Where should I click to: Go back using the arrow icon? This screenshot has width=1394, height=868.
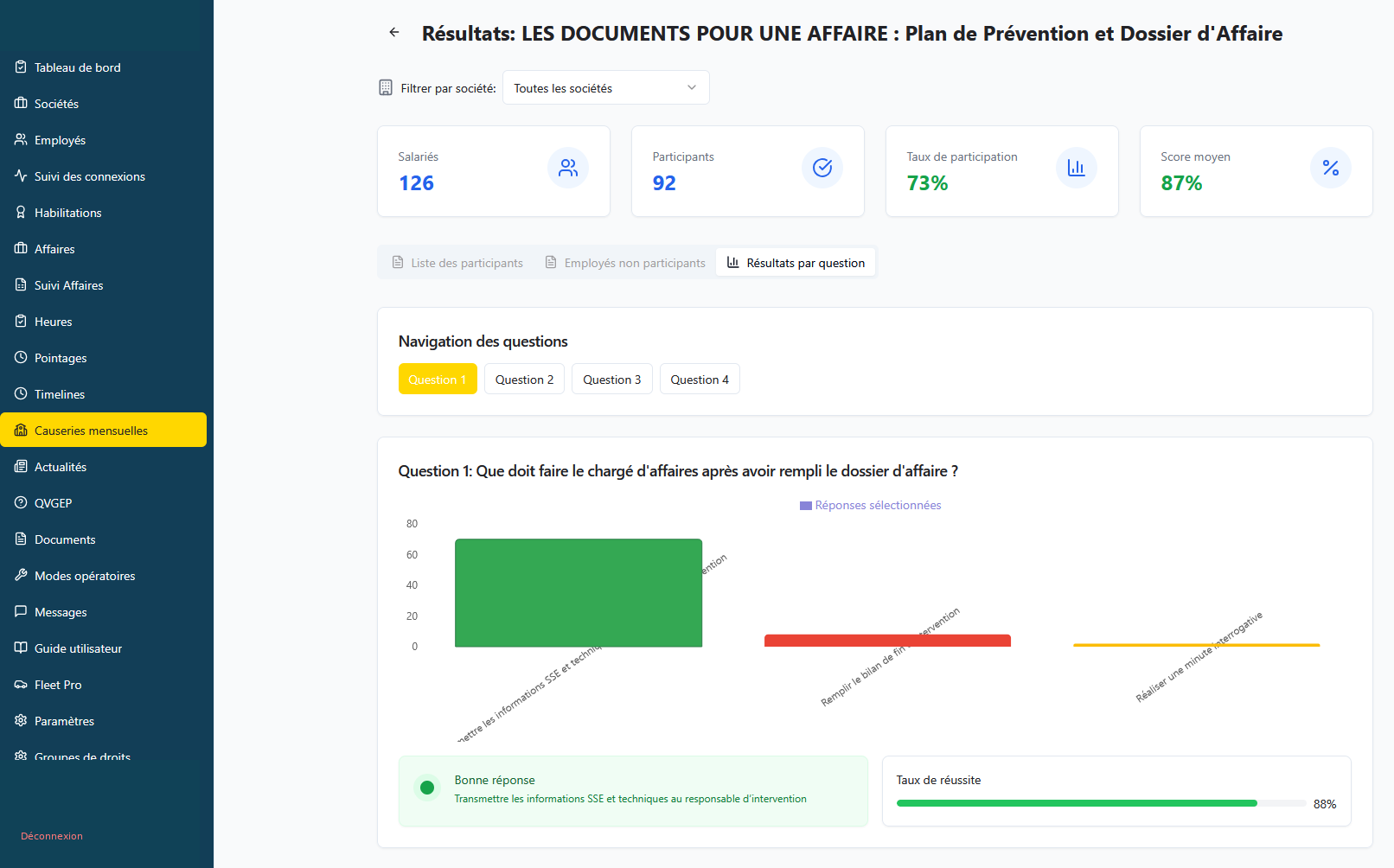394,33
